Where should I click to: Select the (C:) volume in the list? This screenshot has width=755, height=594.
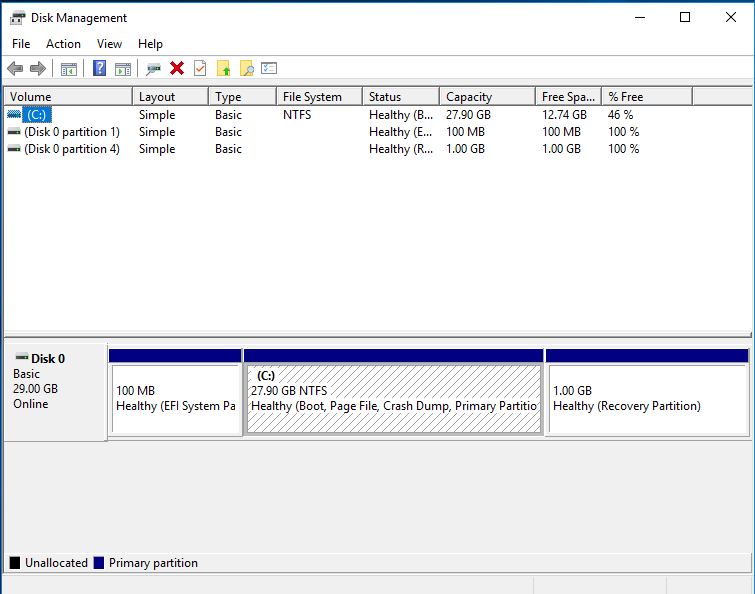coord(37,115)
